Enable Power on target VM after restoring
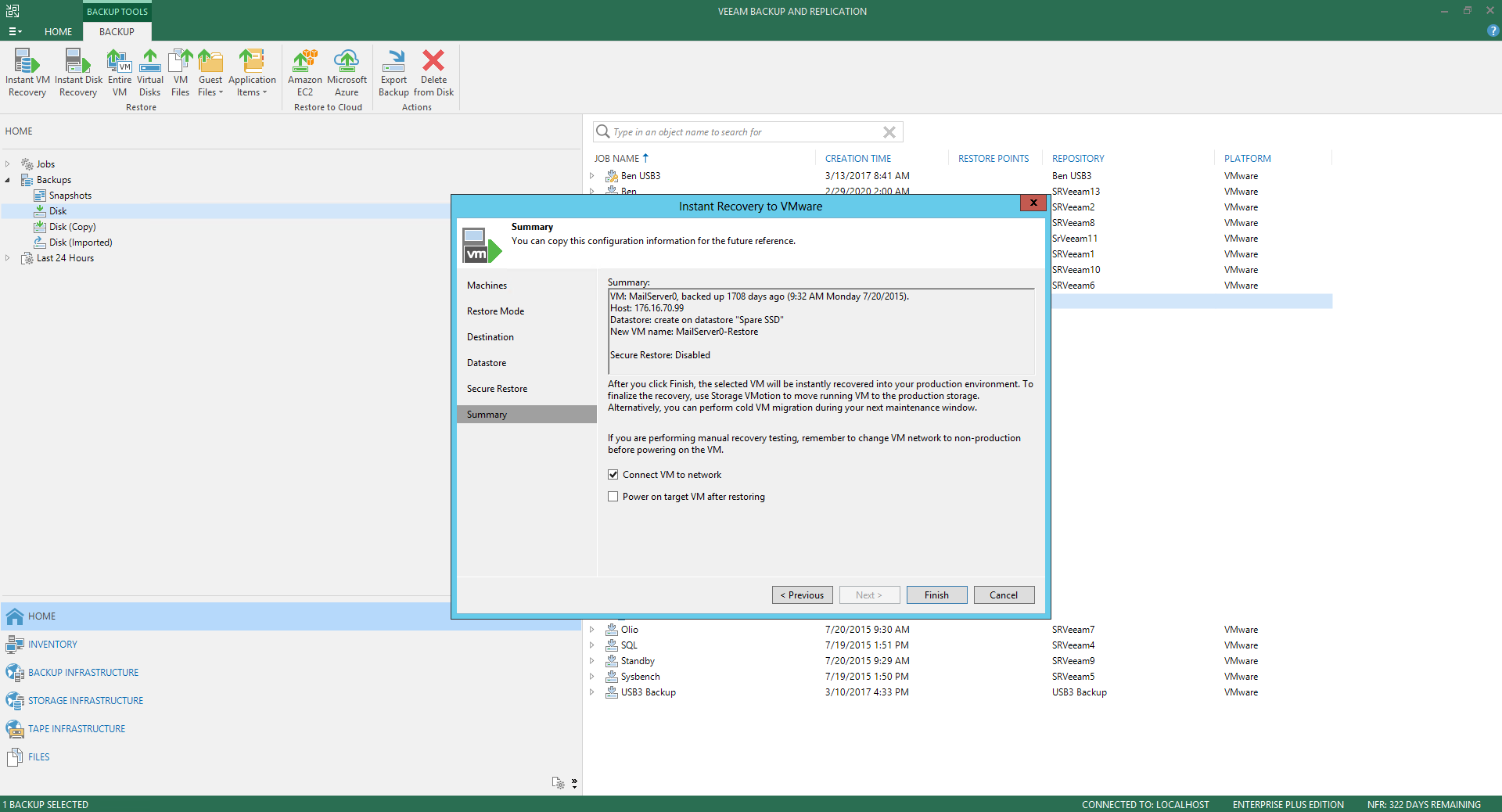 coord(613,497)
